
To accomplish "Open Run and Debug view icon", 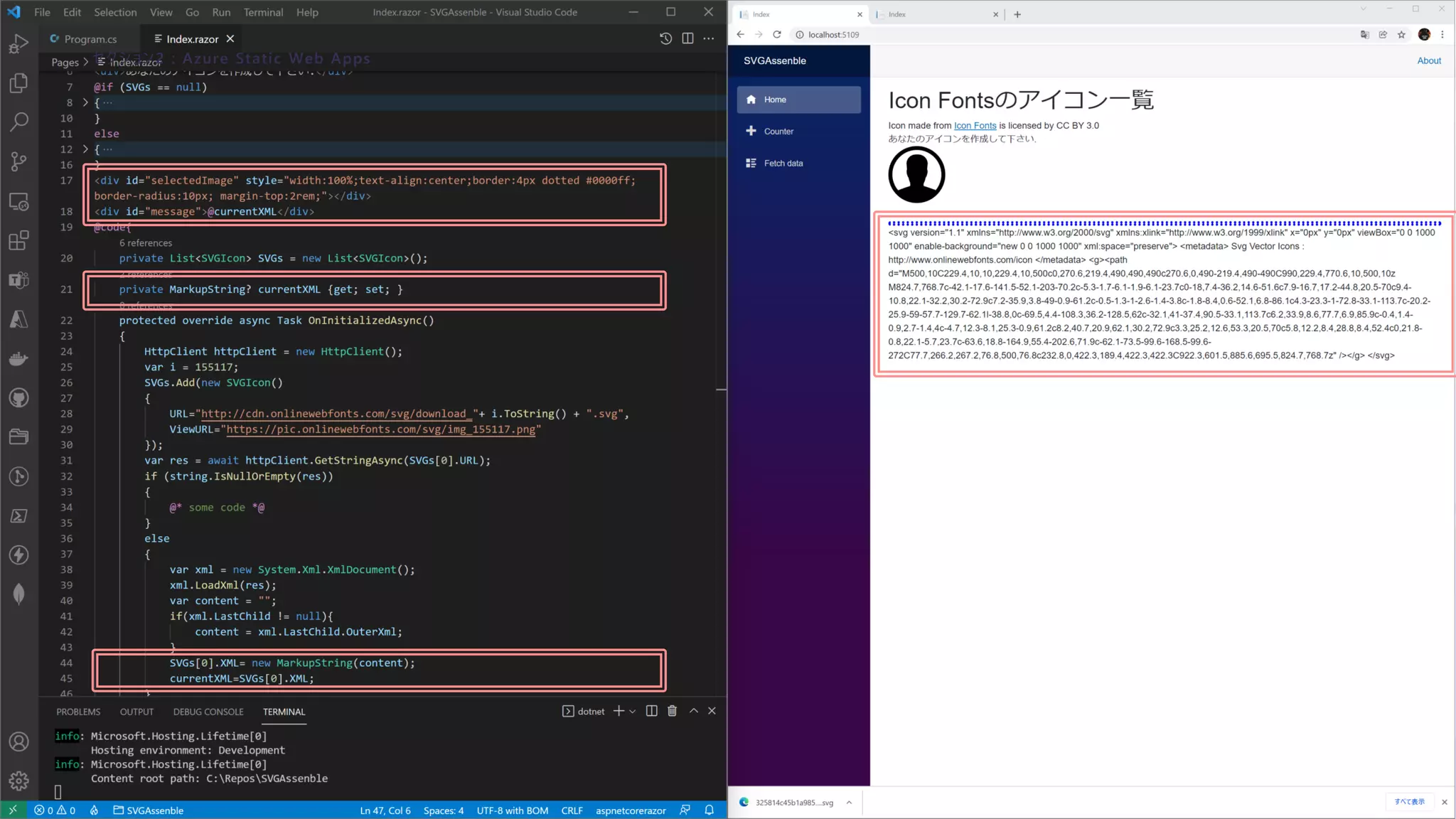I will click(19, 44).
